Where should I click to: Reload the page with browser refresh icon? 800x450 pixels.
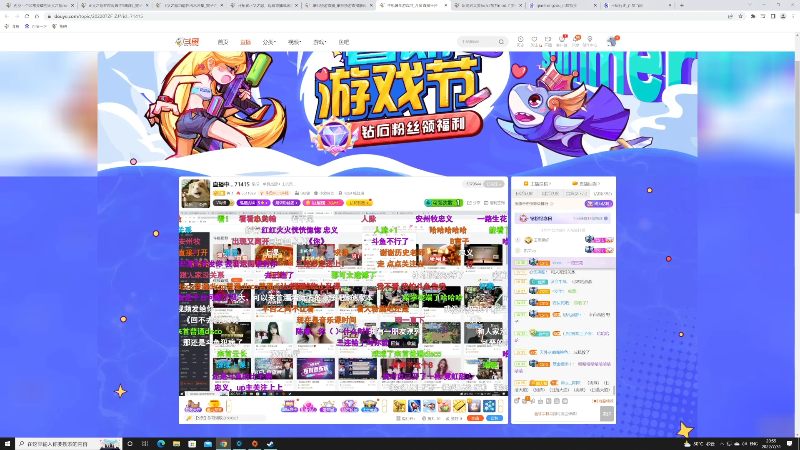pos(27,16)
